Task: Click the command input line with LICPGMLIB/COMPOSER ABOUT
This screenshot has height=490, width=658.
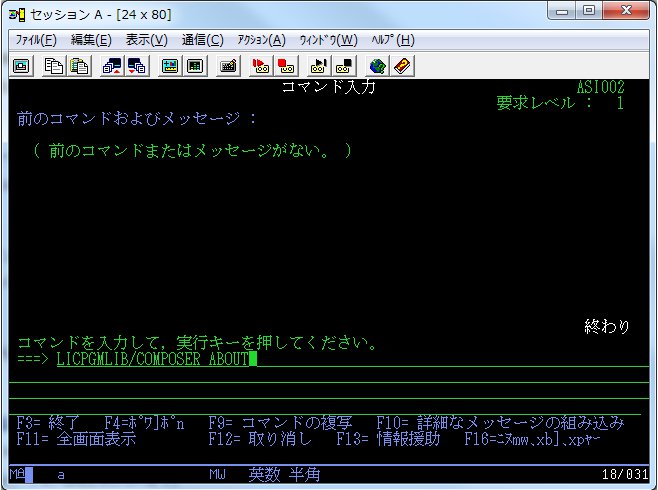Action: click(353, 360)
